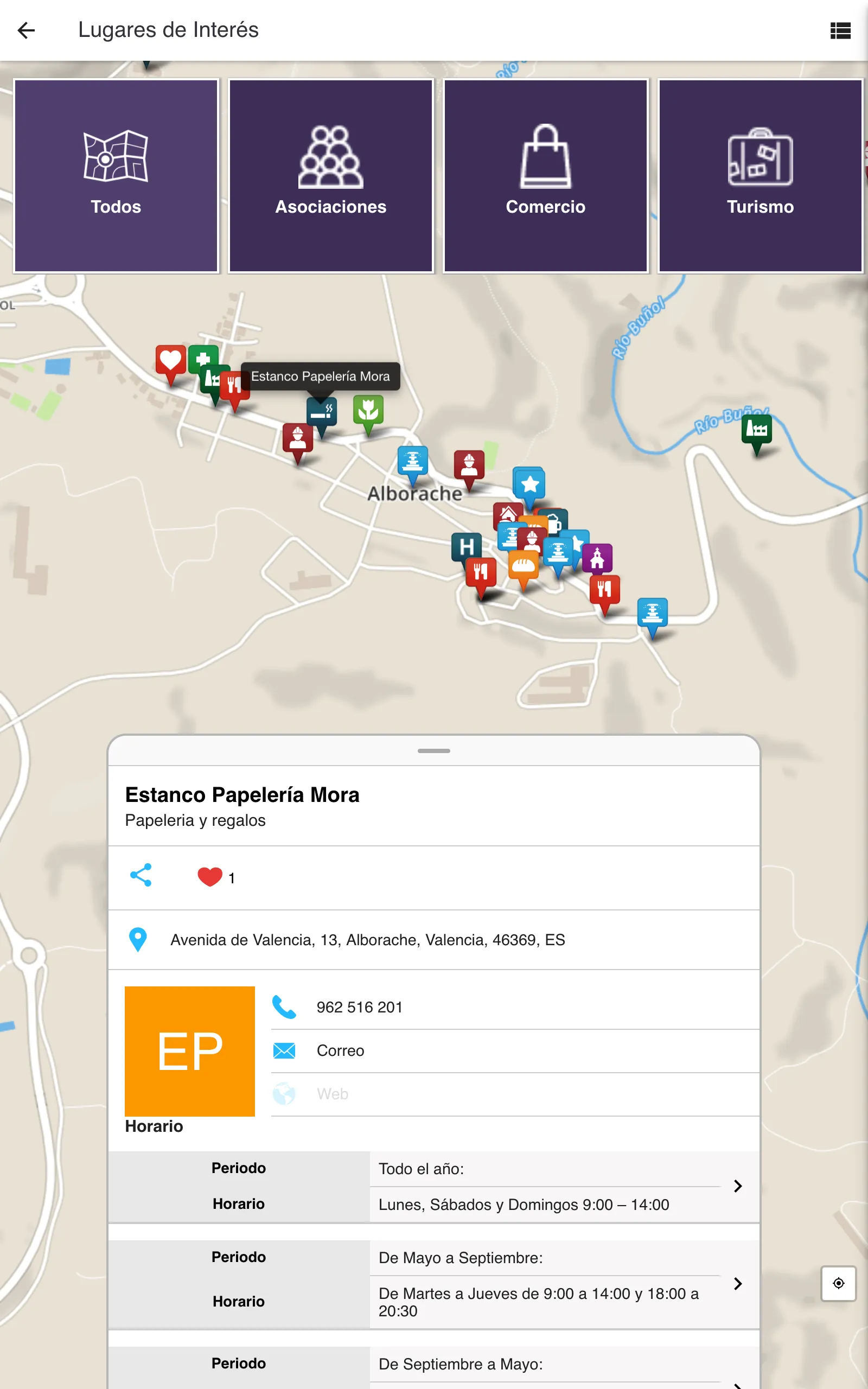Tap the Lugares de Interés page title
Viewport: 868px width, 1389px height.
click(168, 30)
